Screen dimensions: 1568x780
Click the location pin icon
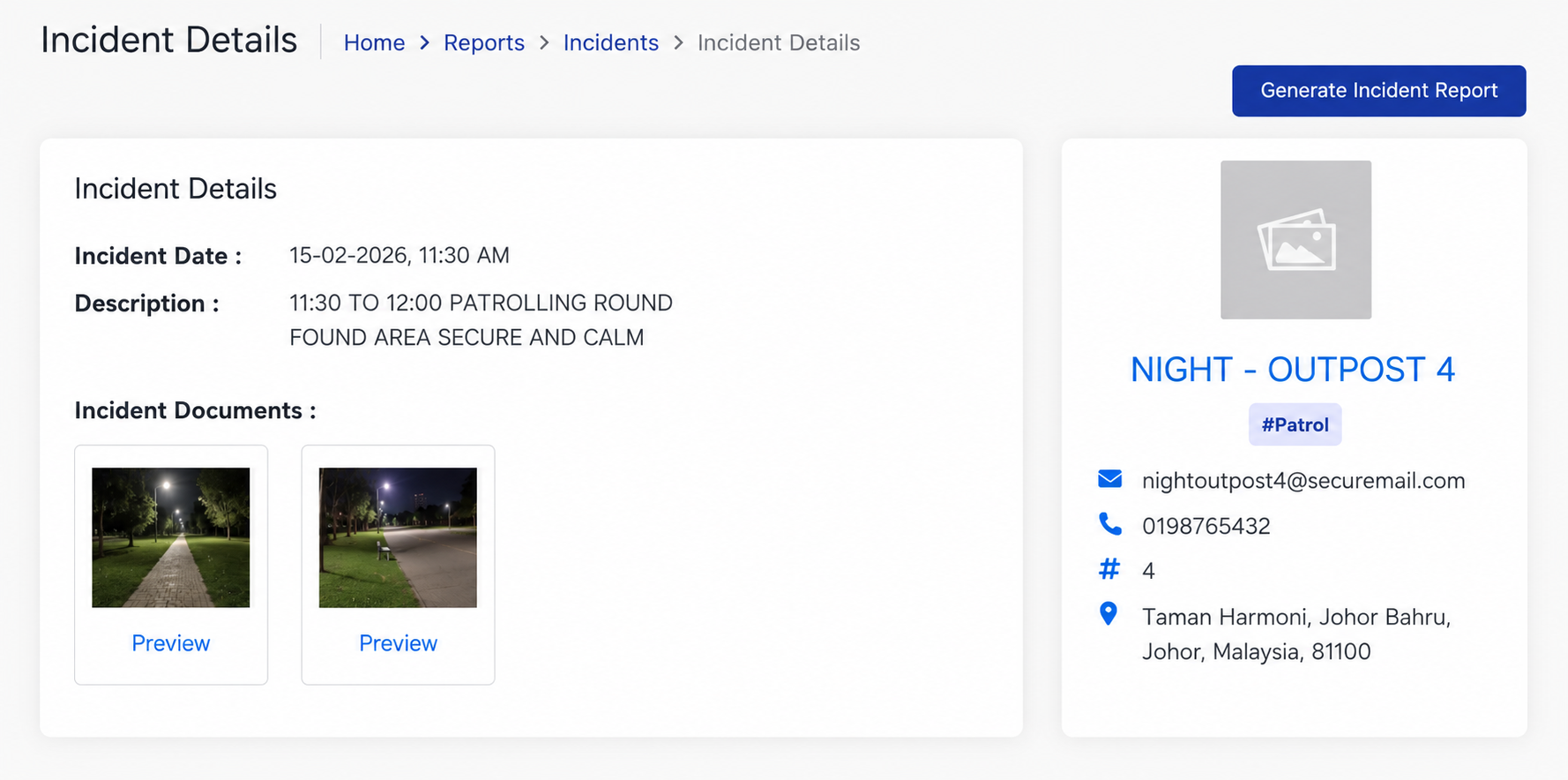tap(1109, 614)
